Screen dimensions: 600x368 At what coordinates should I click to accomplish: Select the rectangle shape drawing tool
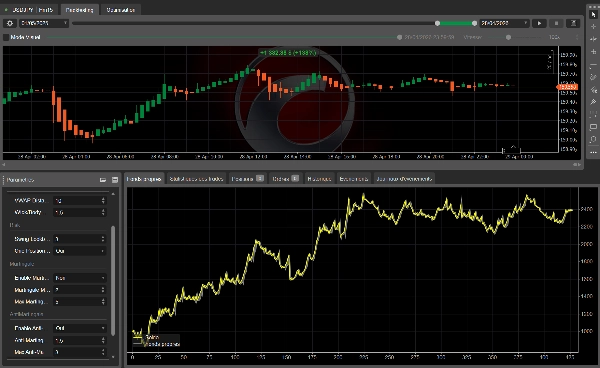click(593, 127)
